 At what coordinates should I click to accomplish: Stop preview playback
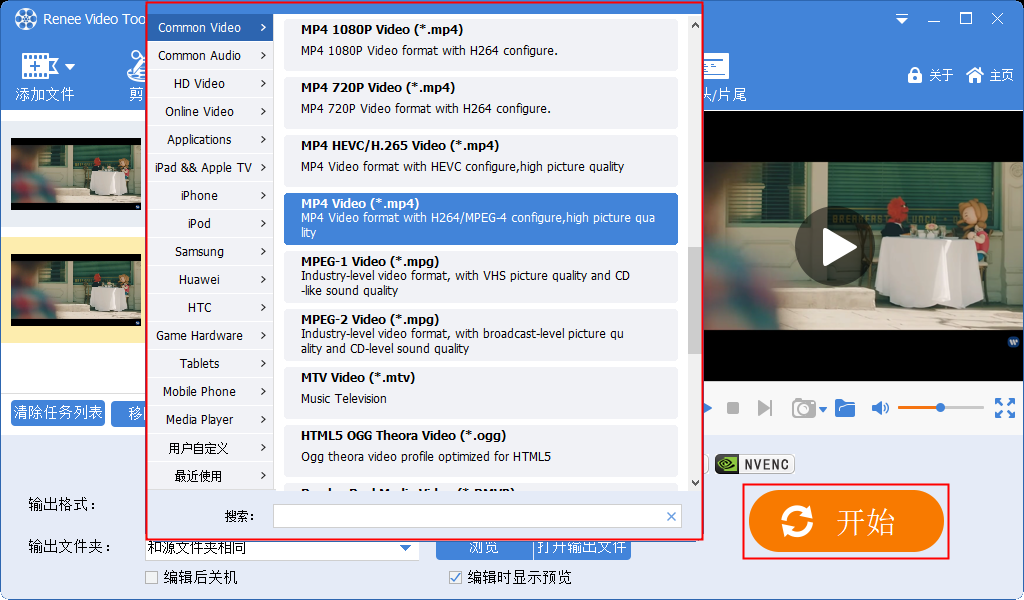(733, 408)
